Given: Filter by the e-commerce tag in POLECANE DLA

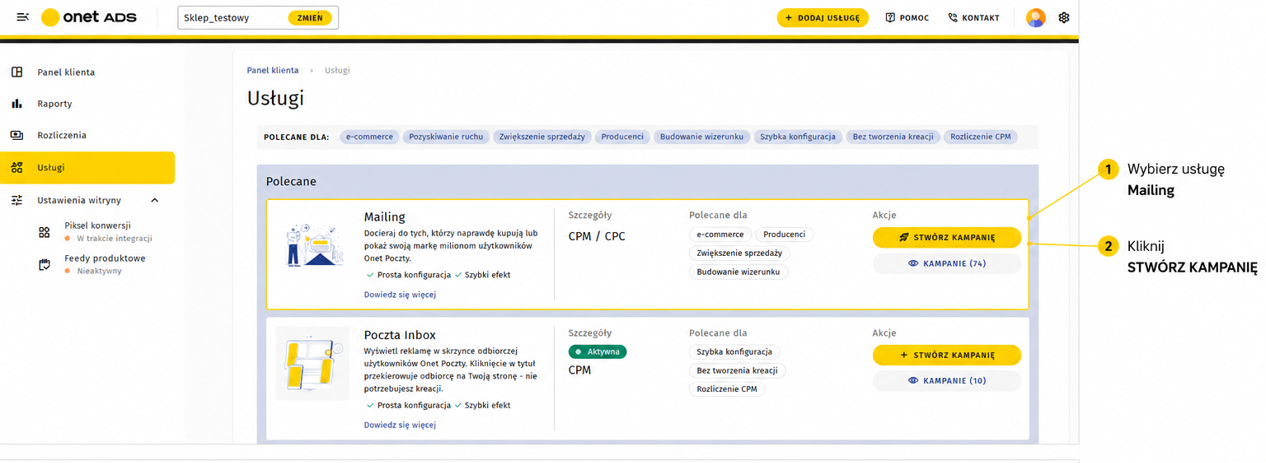Looking at the screenshot, I should point(369,137).
